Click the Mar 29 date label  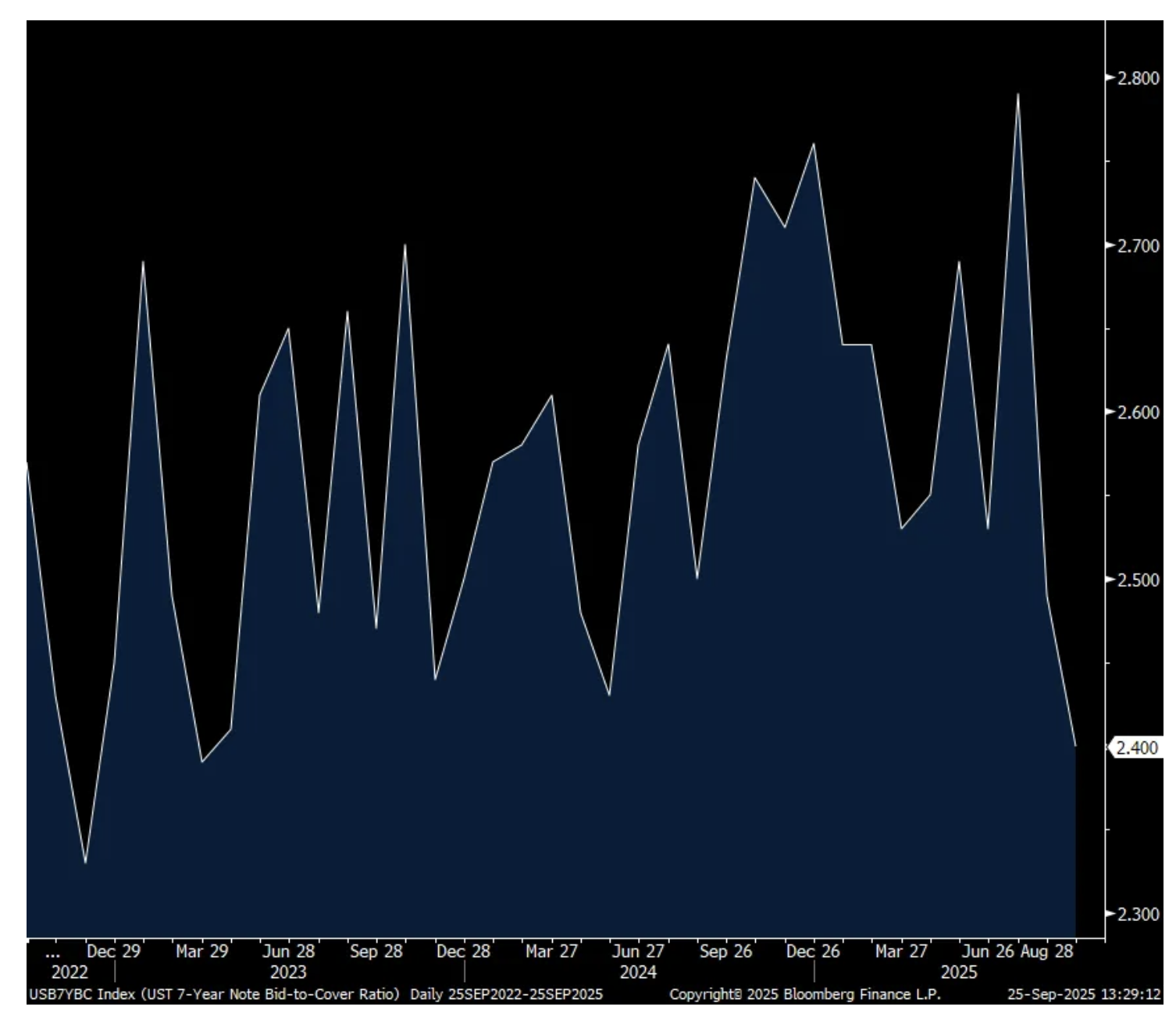pos(201,951)
